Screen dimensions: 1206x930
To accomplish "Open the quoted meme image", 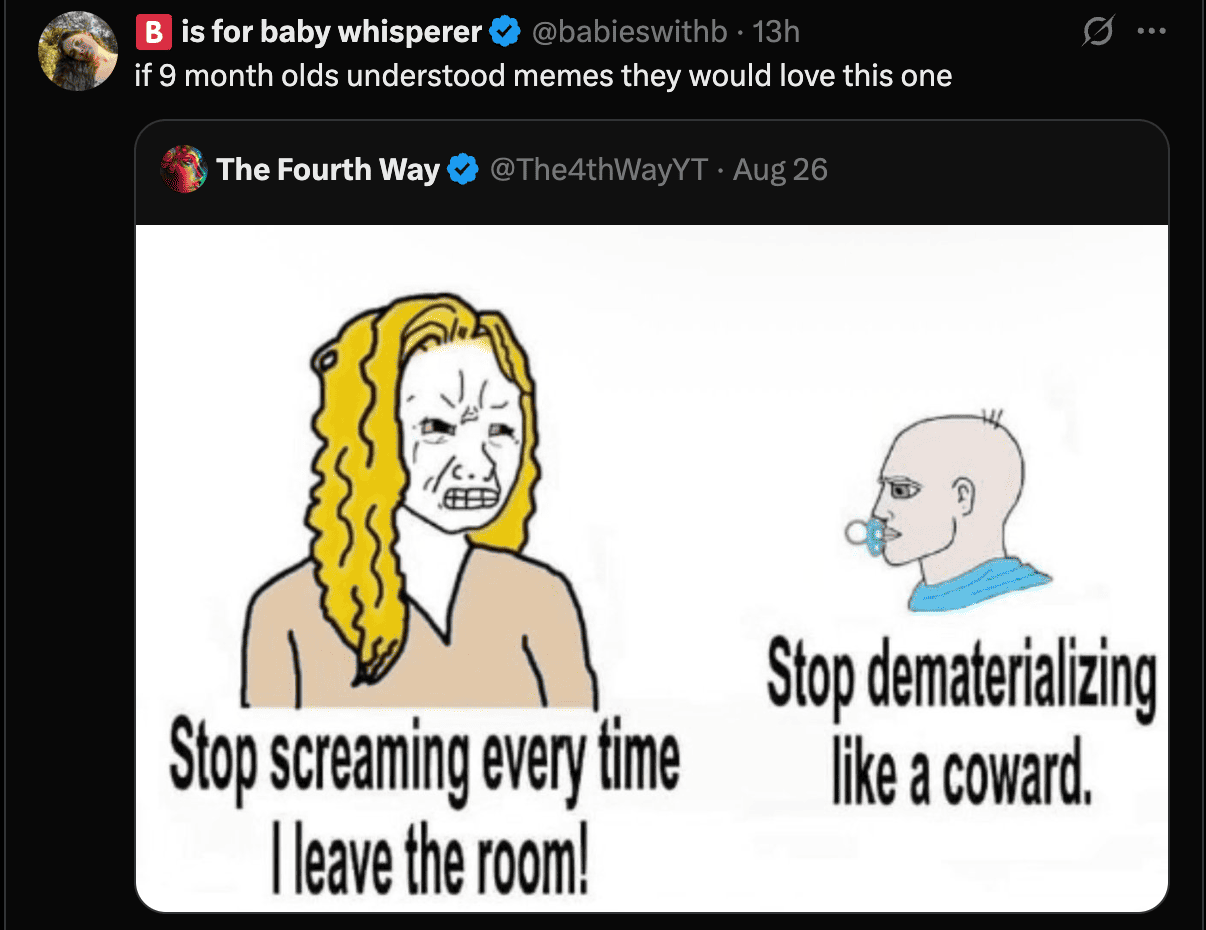I will (x=652, y=567).
